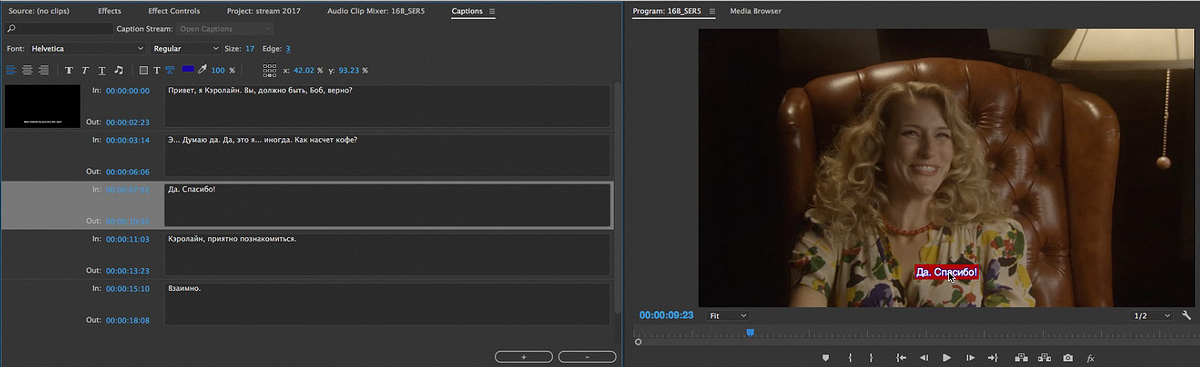This screenshot has width=1200, height=367.
Task: Open the Fit zoom level dropdown
Action: (729, 315)
